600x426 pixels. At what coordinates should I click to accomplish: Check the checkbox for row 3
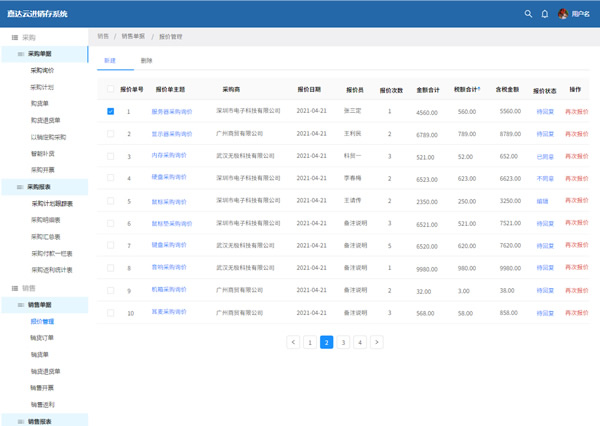[110, 156]
